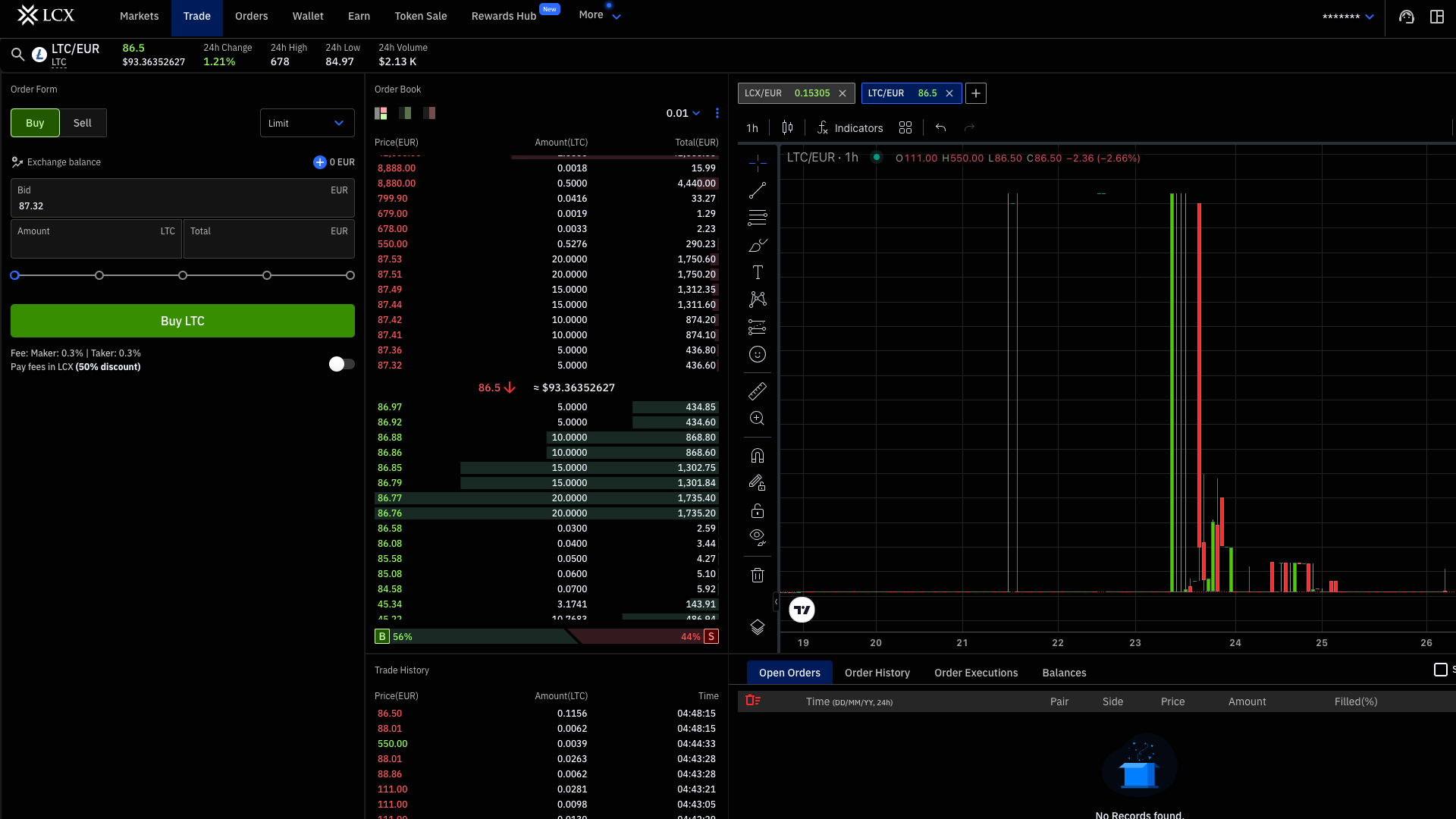Screen dimensions: 1456x819
Task: Open the Rewards Hub page
Action: [x=504, y=16]
